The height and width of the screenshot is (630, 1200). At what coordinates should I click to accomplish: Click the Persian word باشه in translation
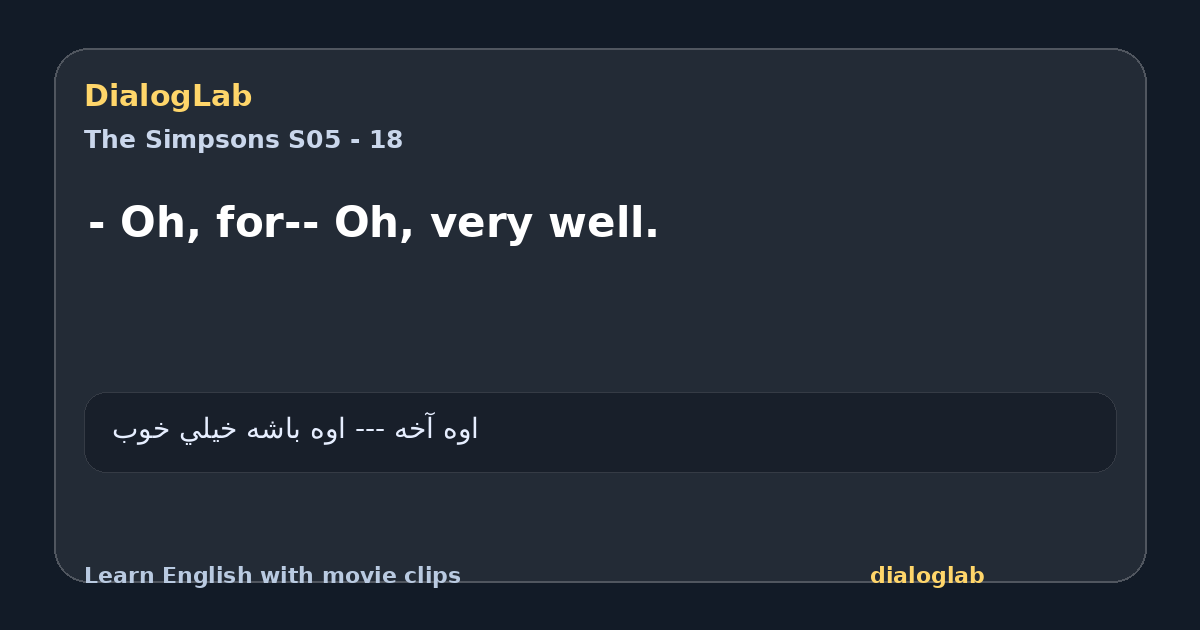pyautogui.click(x=274, y=430)
